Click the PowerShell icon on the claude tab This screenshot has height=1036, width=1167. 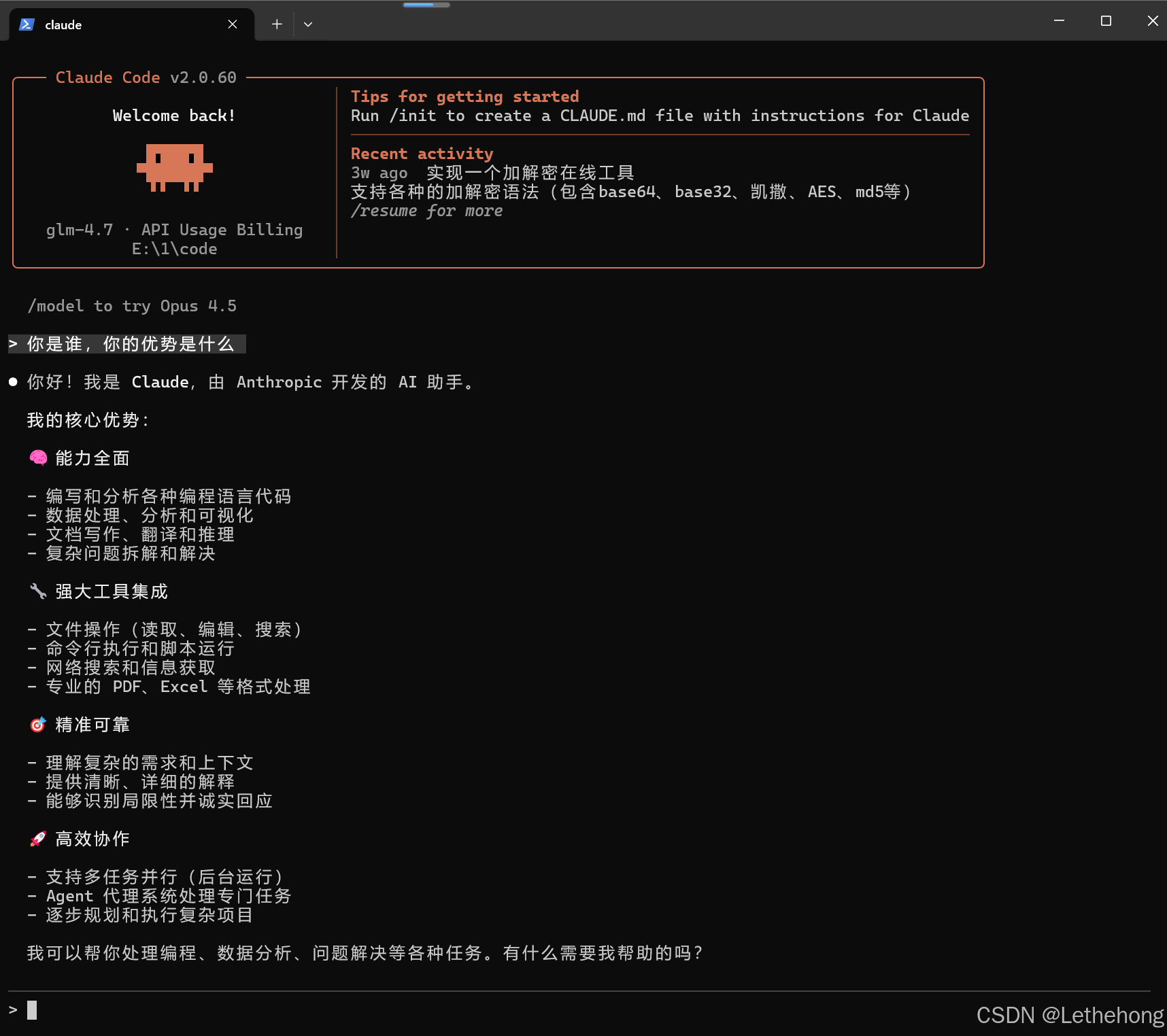pyautogui.click(x=27, y=24)
